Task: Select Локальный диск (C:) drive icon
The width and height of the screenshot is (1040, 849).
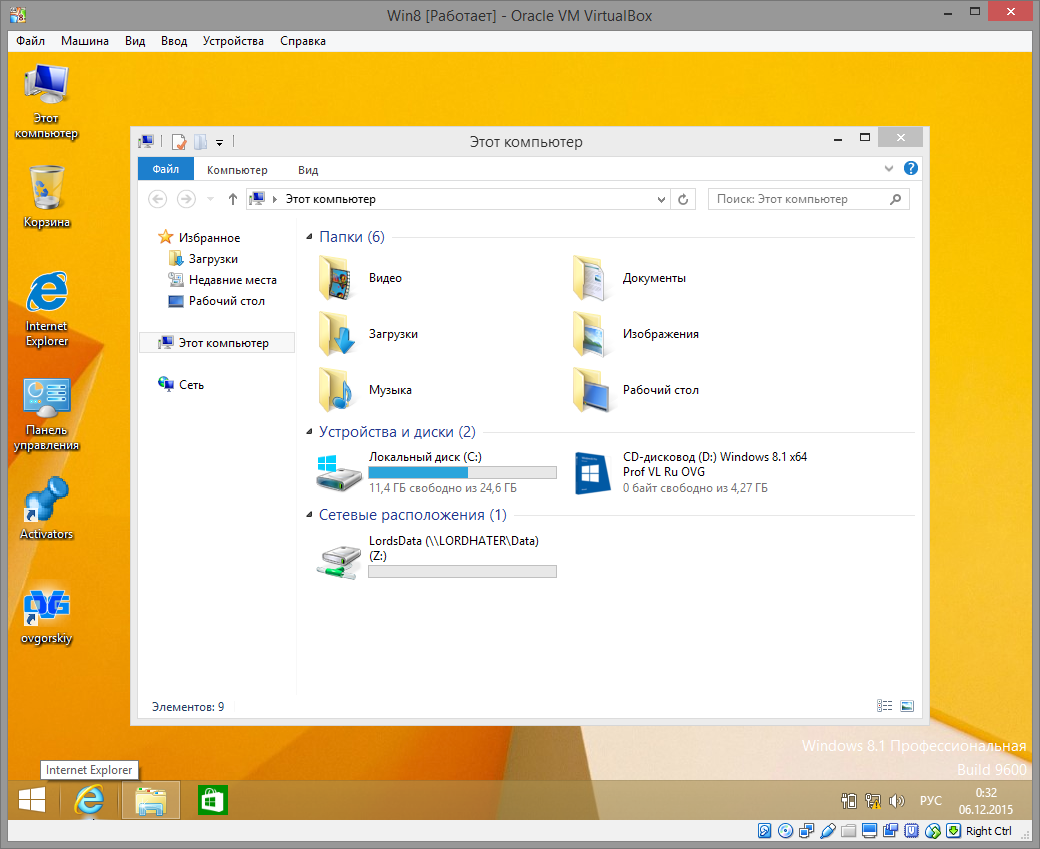Action: click(x=339, y=472)
